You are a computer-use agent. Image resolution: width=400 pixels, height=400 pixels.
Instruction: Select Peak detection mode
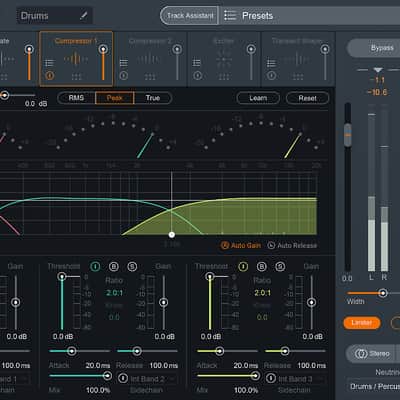(115, 98)
